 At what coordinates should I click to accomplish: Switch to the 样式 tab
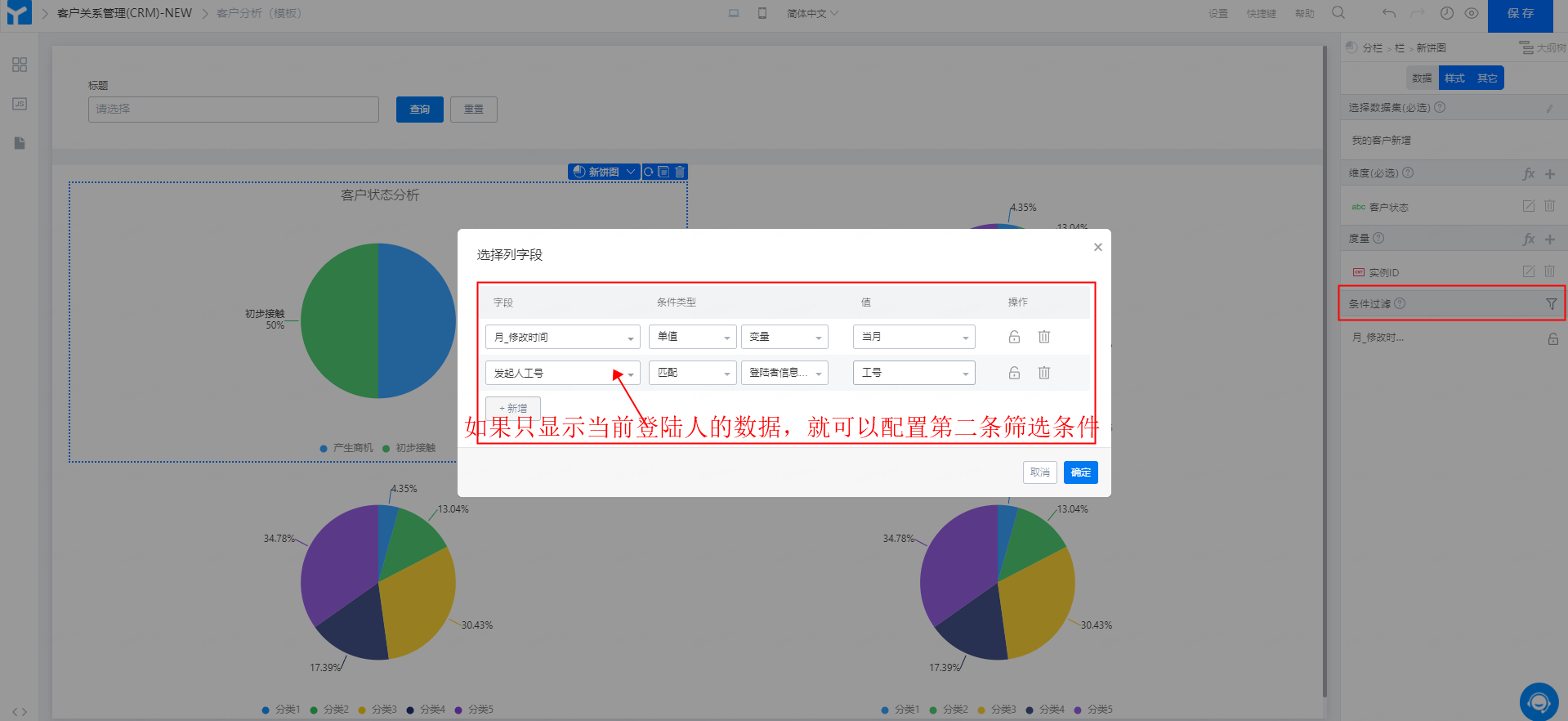pyautogui.click(x=1454, y=78)
